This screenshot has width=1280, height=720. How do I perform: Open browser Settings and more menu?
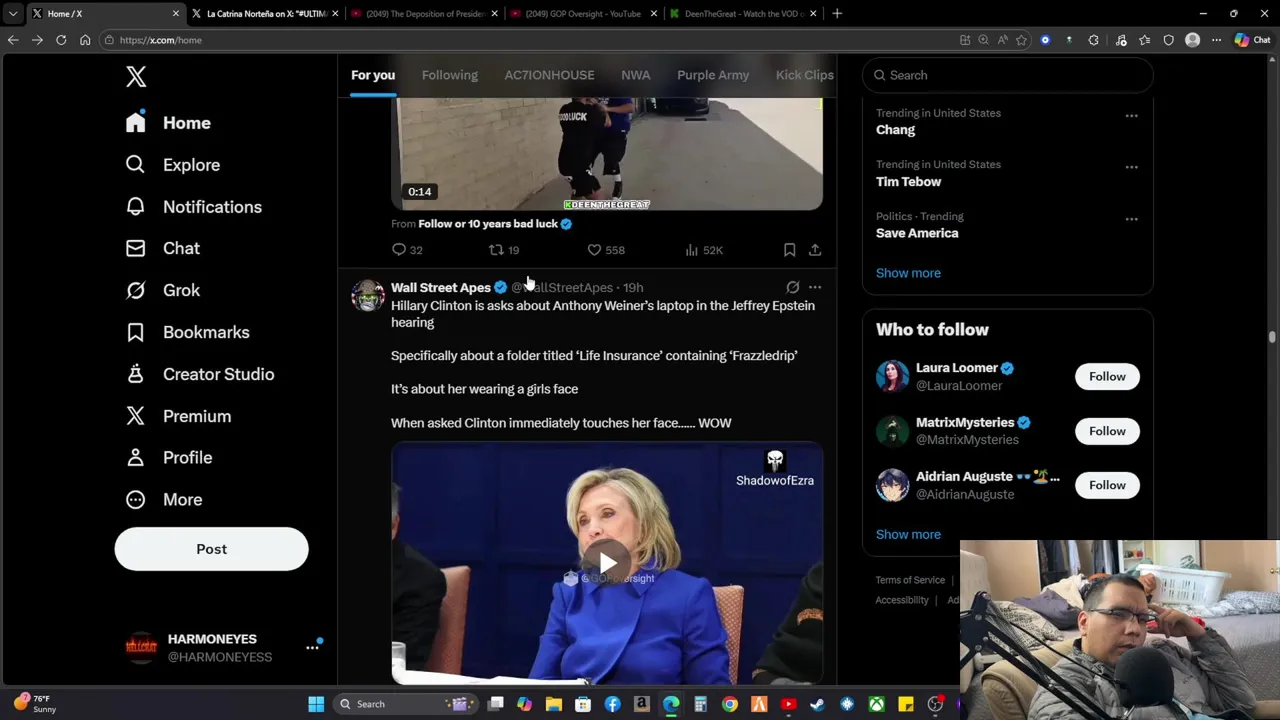click(1216, 40)
